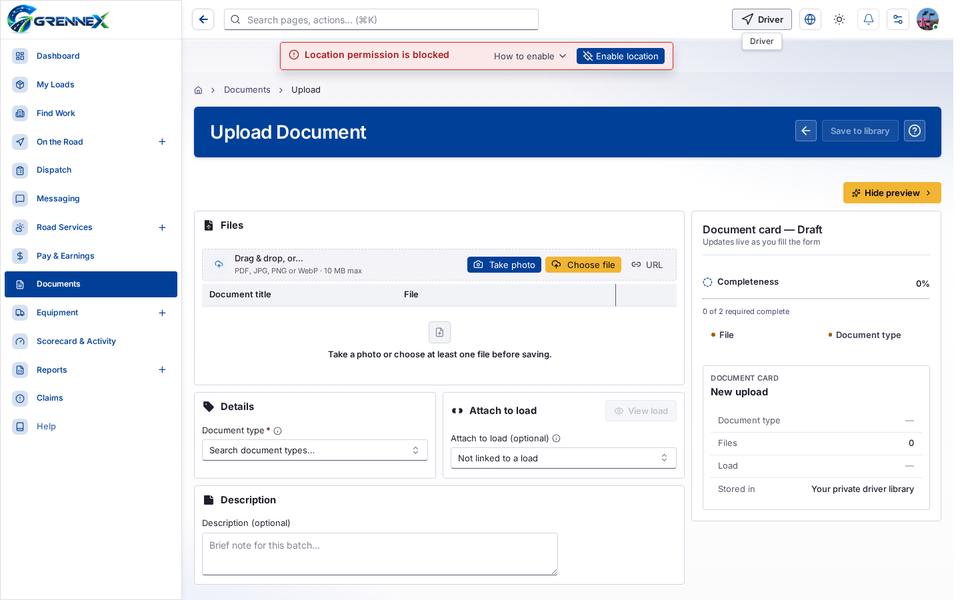Image resolution: width=960 pixels, height=600 pixels.
Task: Open Dispatch from the sidebar
Action: tap(91, 170)
